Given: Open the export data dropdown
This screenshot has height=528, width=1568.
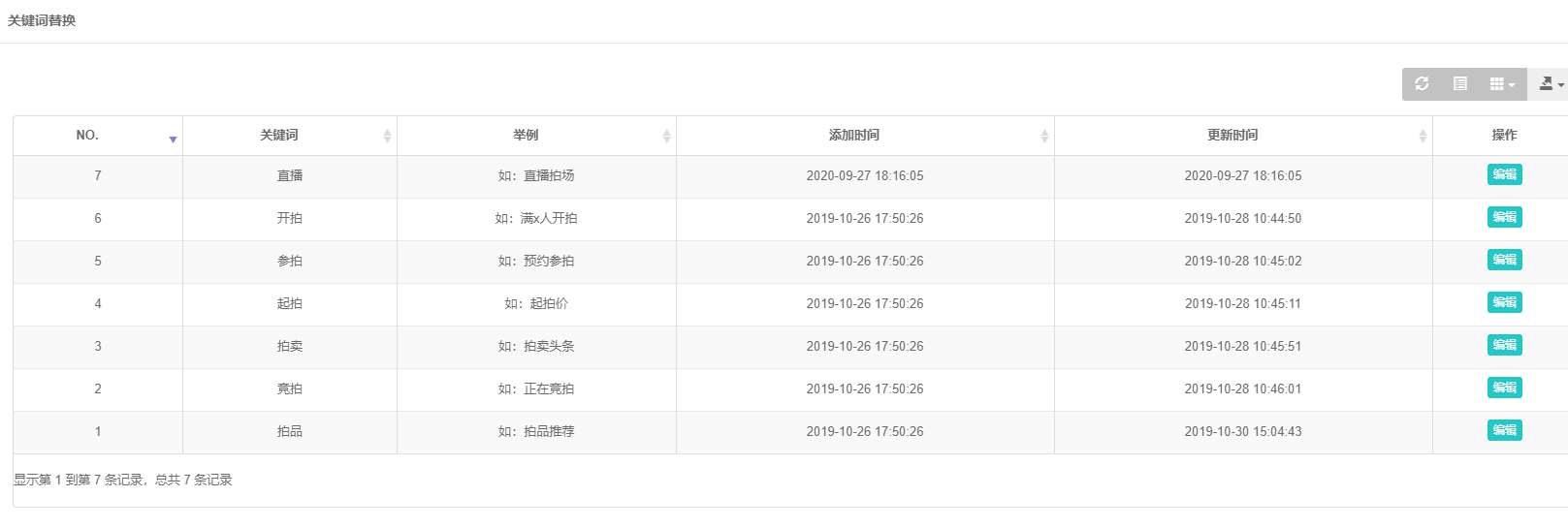Looking at the screenshot, I should pos(1551,84).
